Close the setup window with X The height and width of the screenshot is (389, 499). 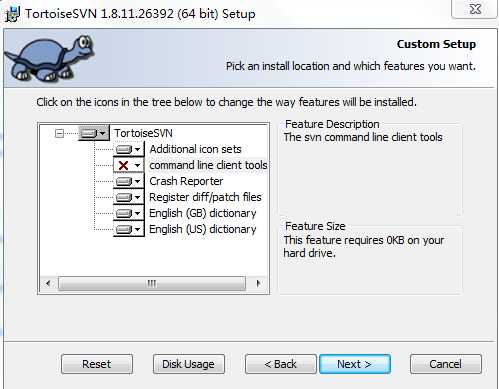point(475,9)
